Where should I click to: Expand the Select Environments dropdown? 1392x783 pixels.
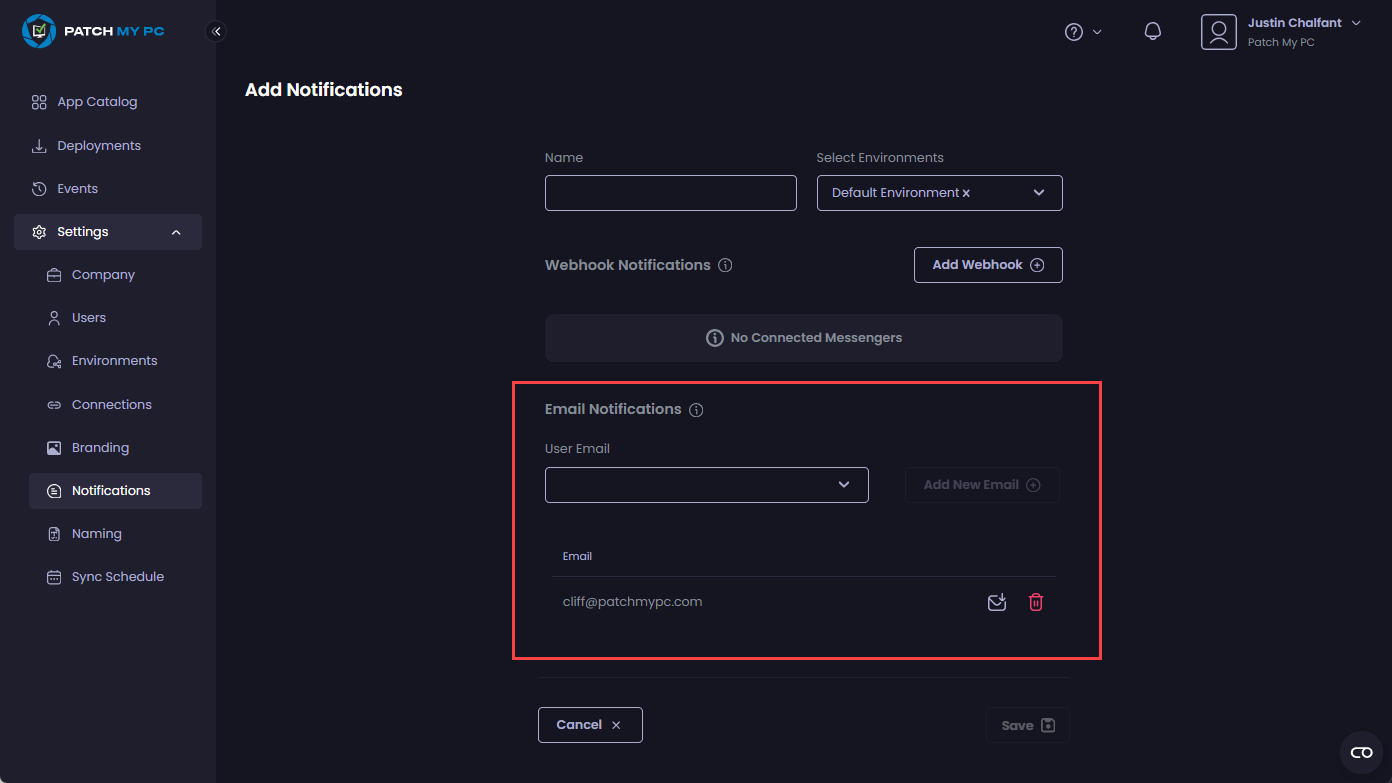[x=1039, y=193]
